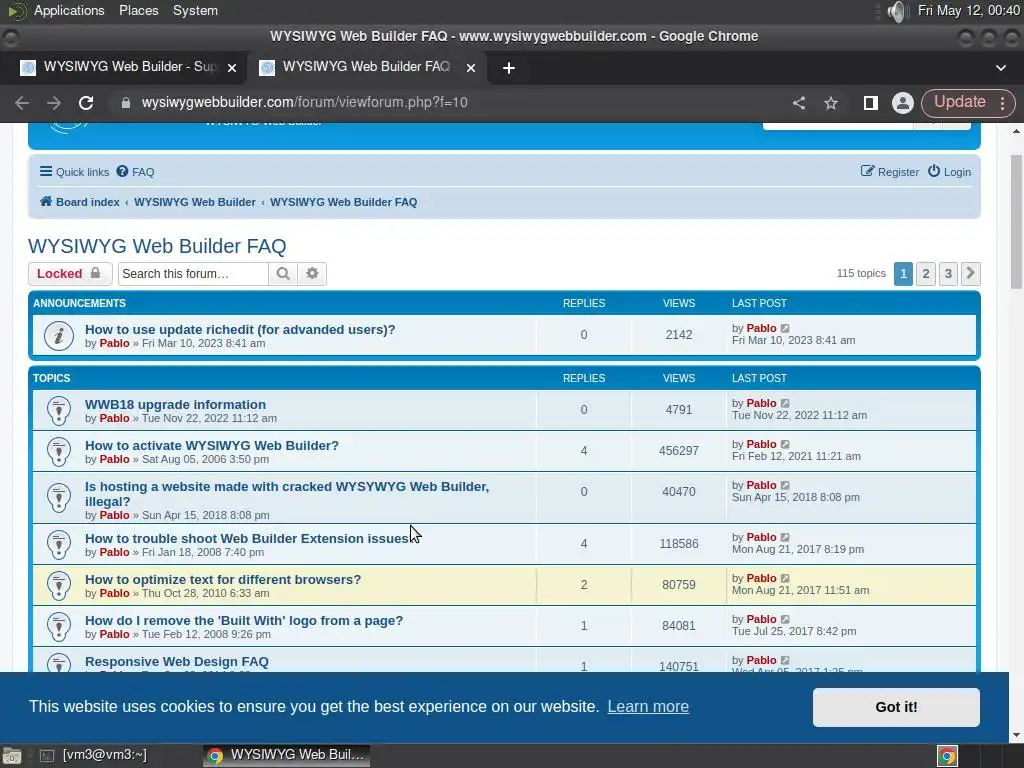Screen dimensions: 1024x768
Task: Go to last post of cracked hosting topic
Action: click(785, 486)
